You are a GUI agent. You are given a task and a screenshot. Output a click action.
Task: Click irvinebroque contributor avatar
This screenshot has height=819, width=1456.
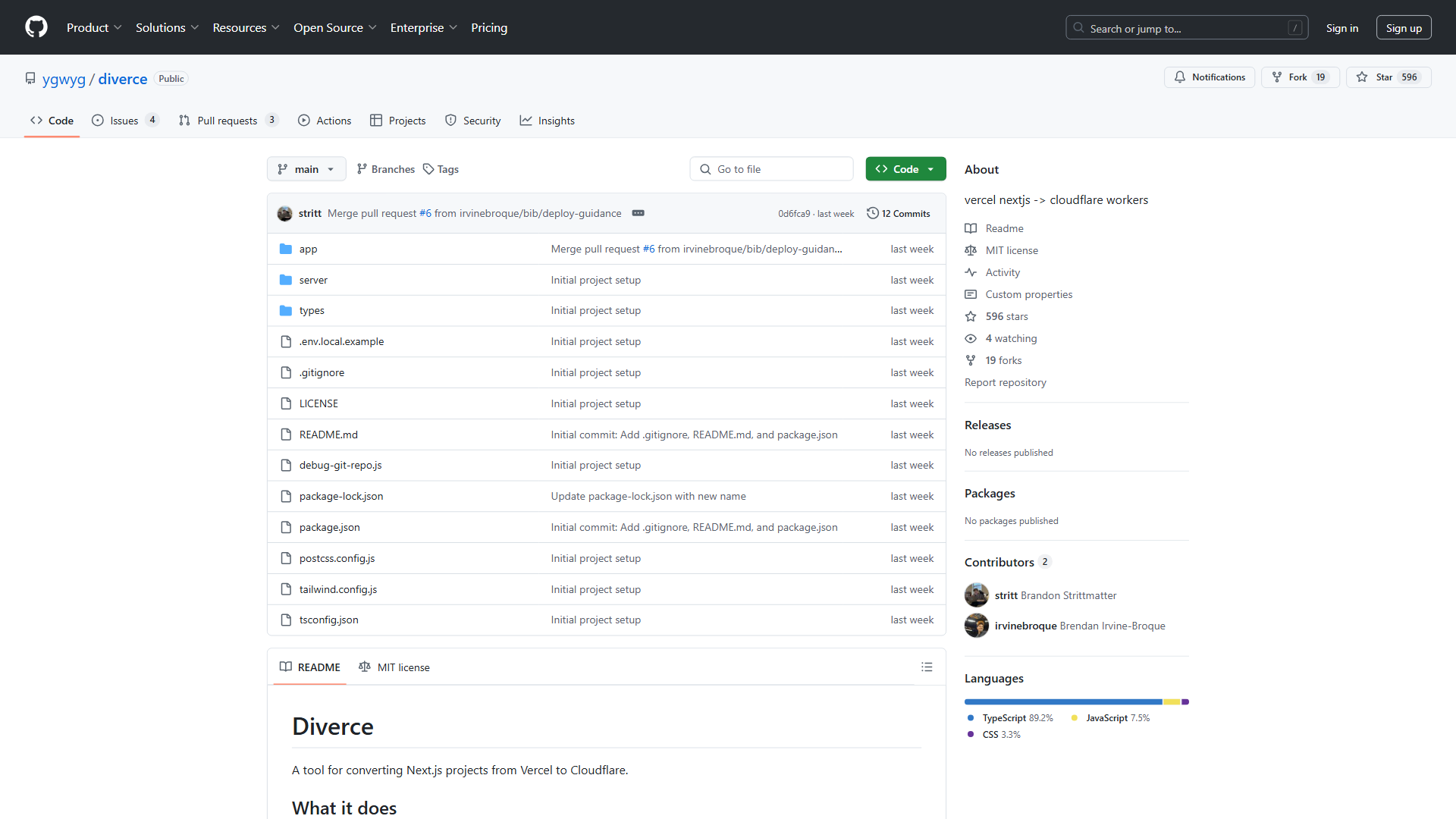click(977, 626)
